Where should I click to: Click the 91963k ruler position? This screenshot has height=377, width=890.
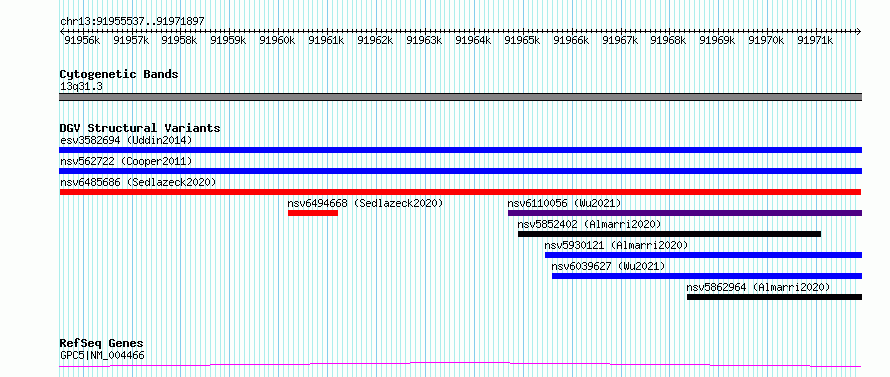pyautogui.click(x=425, y=40)
